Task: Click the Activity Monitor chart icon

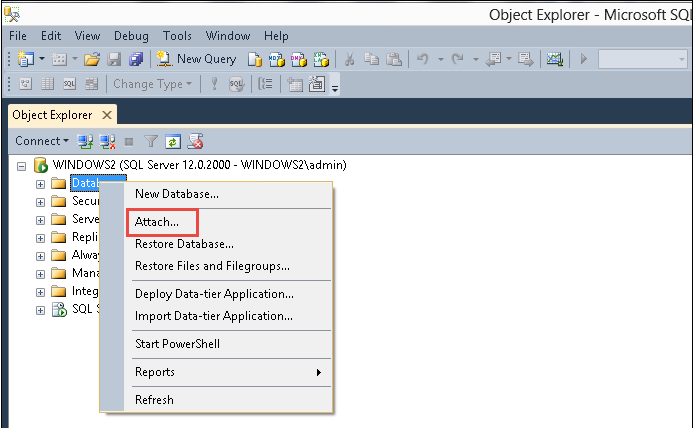Action: (555, 59)
